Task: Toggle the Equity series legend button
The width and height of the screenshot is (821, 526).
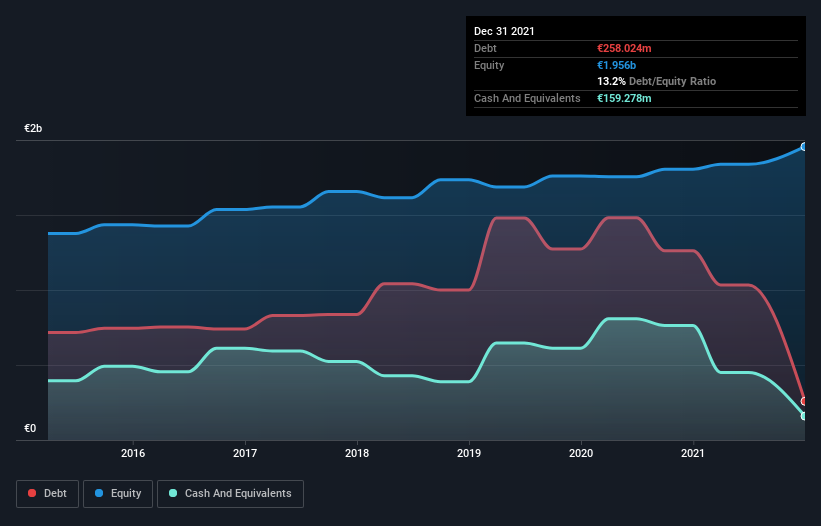Action: [x=118, y=494]
